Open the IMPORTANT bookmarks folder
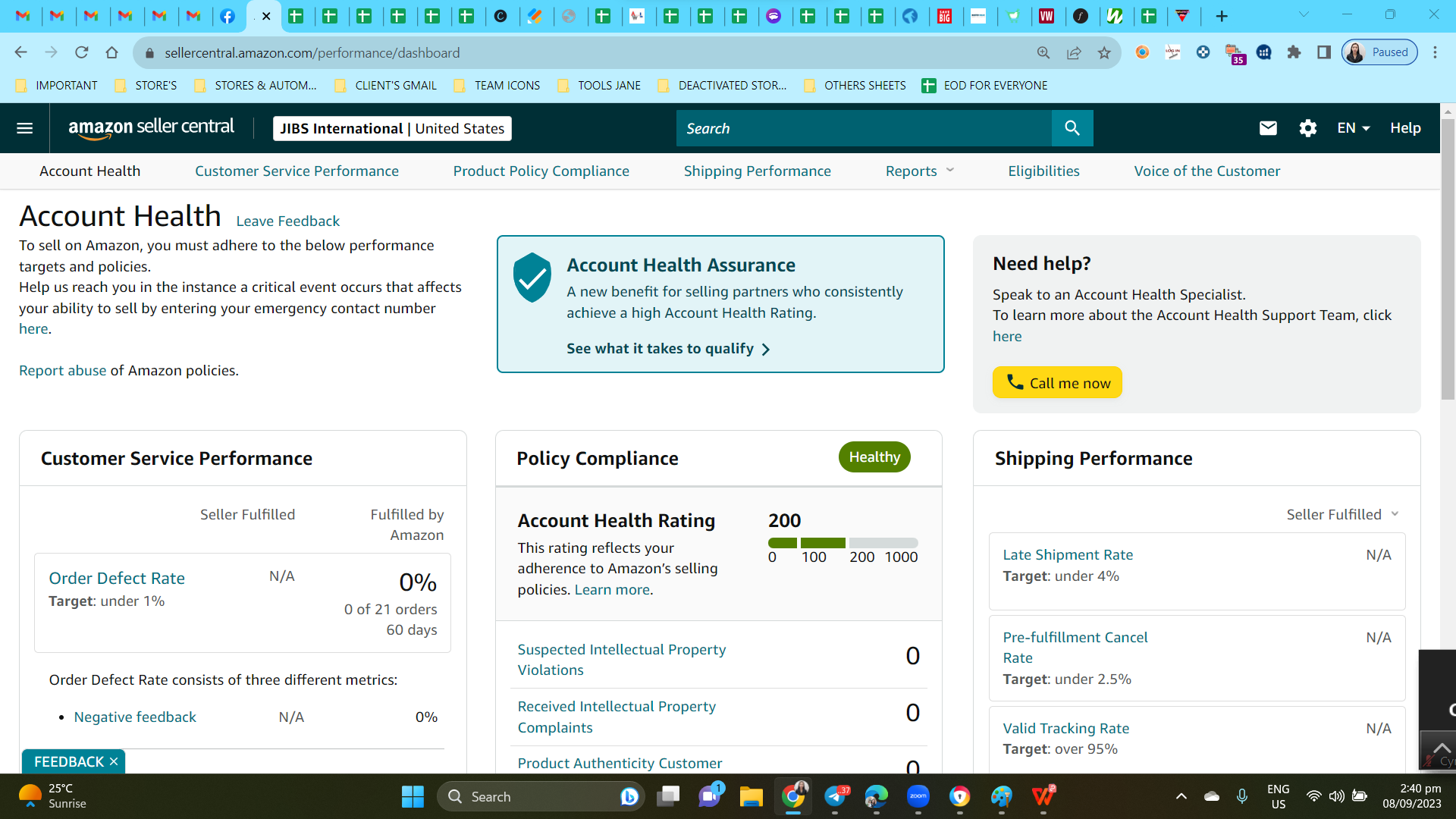 coord(57,86)
